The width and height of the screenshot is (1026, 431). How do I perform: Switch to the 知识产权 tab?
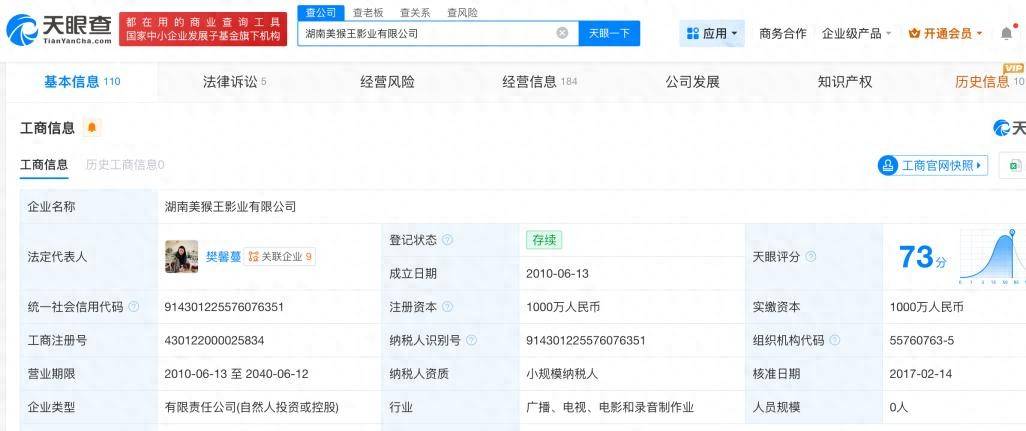tap(845, 82)
